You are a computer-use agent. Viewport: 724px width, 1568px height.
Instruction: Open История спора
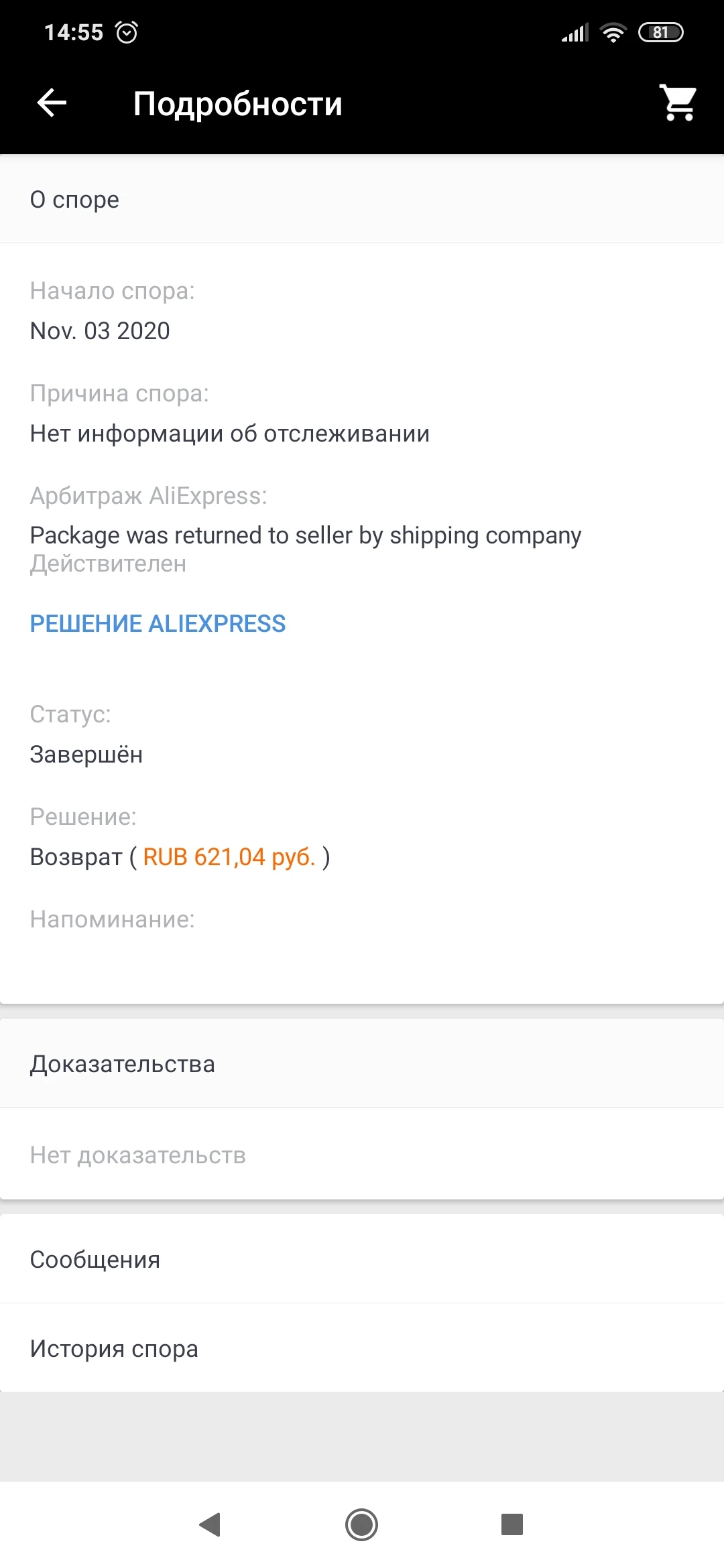pos(114,1348)
